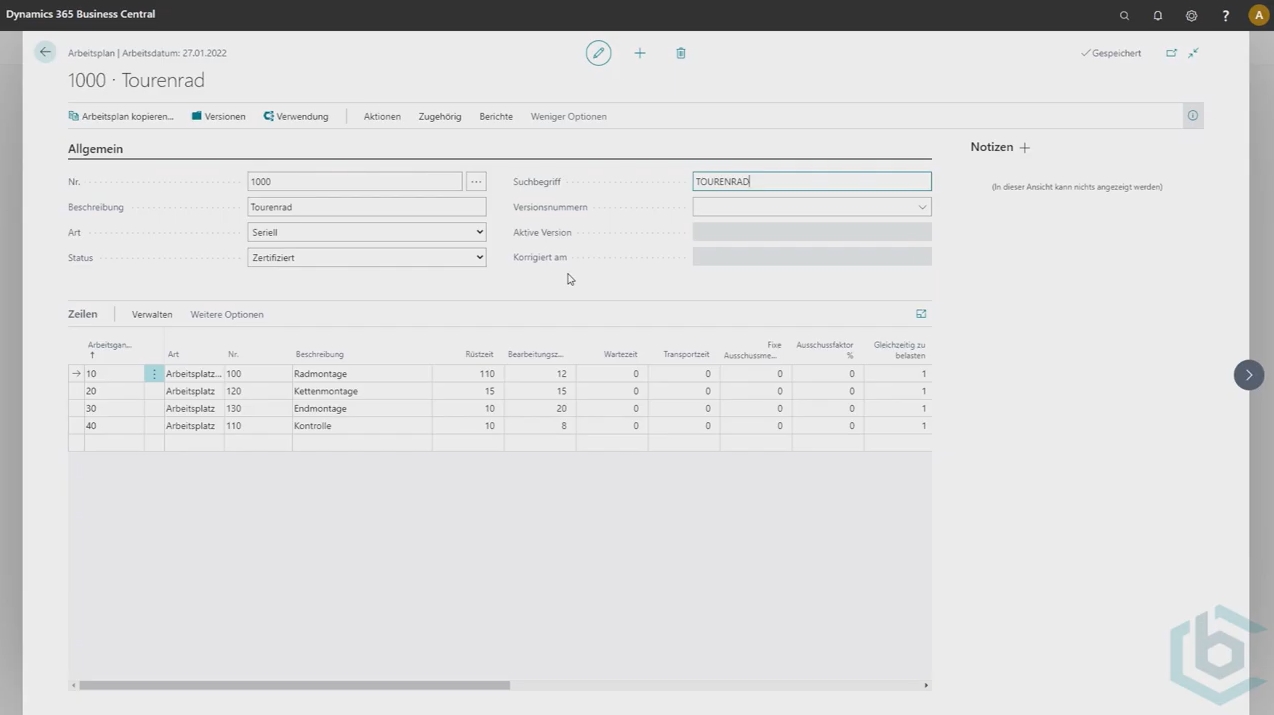Expand the Zeilen section to full view
Screen dimensions: 1274x715
(921, 314)
